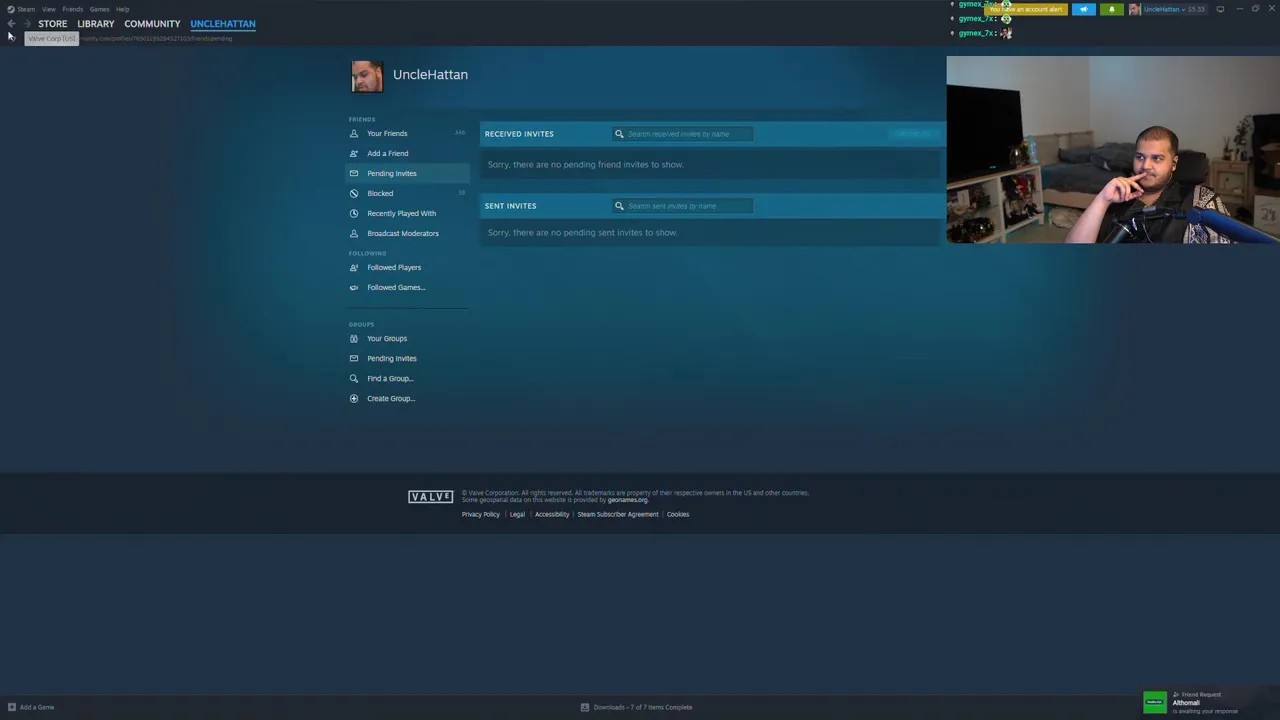Image resolution: width=1280 pixels, height=720 pixels.
Task: Click the Recently Played With clock icon
Action: tap(354, 213)
